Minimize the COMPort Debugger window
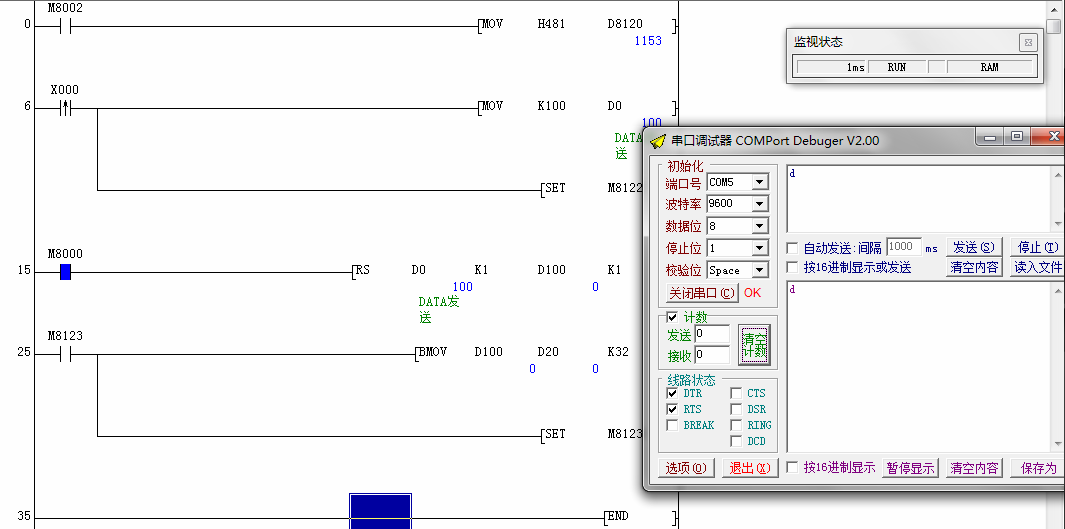The width and height of the screenshot is (1065, 529). (990, 137)
